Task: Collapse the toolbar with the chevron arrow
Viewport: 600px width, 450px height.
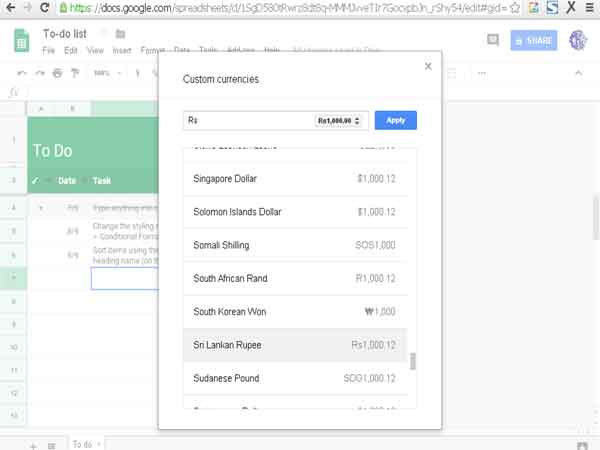Action: (579, 73)
